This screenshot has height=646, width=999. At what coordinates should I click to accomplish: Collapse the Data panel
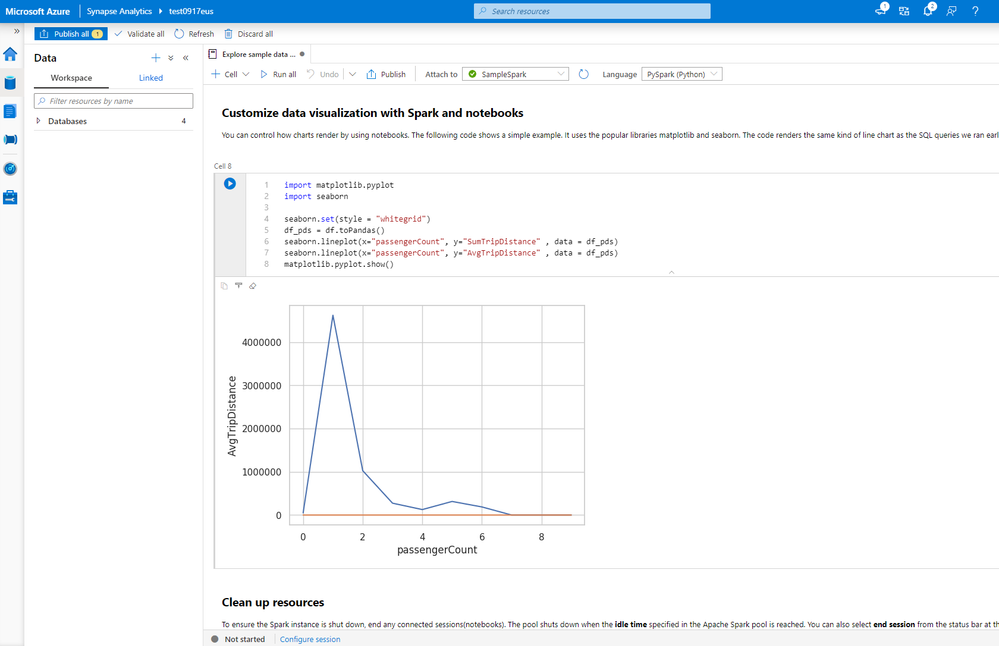[185, 58]
